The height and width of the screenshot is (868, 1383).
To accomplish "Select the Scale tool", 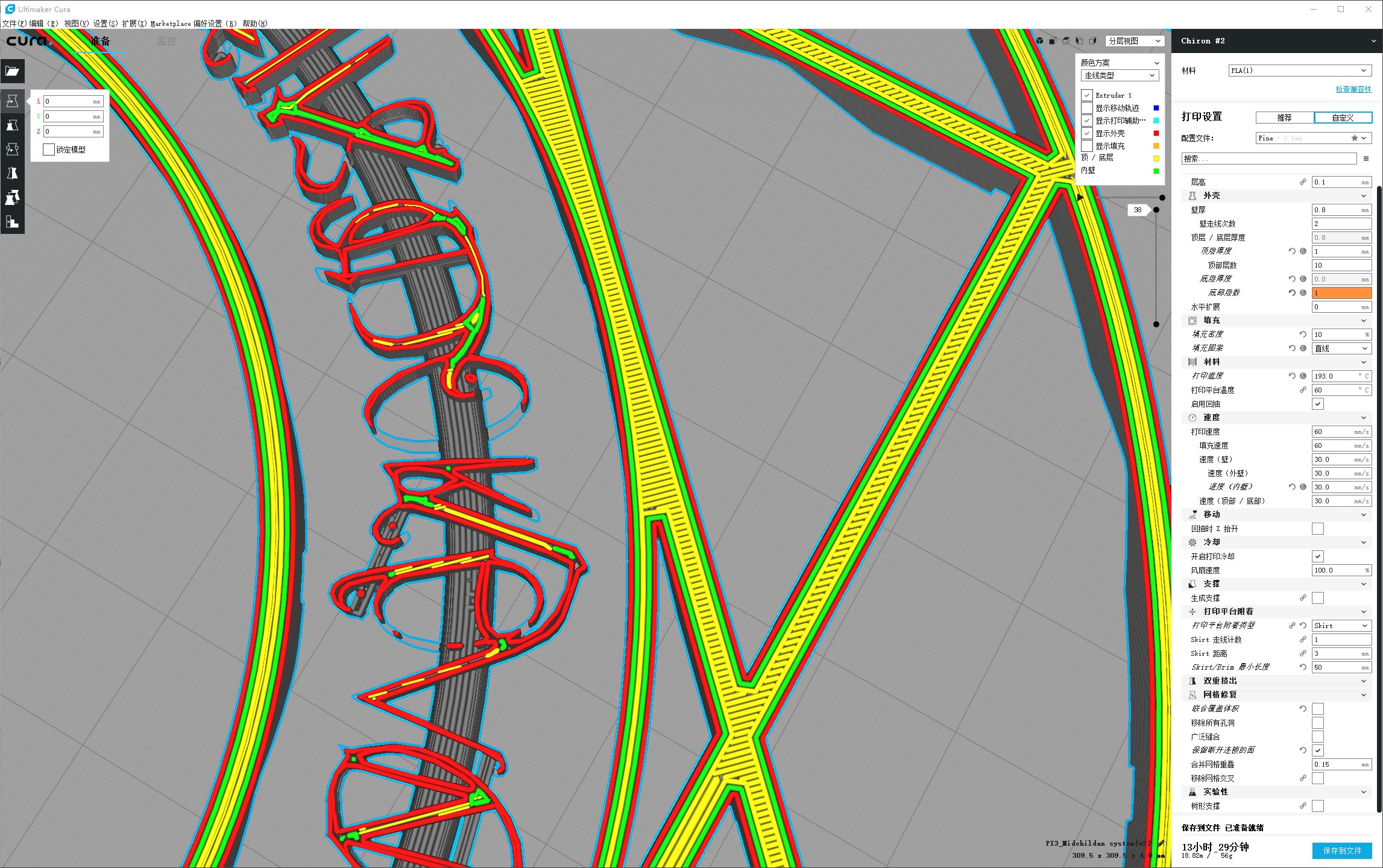I will click(13, 125).
